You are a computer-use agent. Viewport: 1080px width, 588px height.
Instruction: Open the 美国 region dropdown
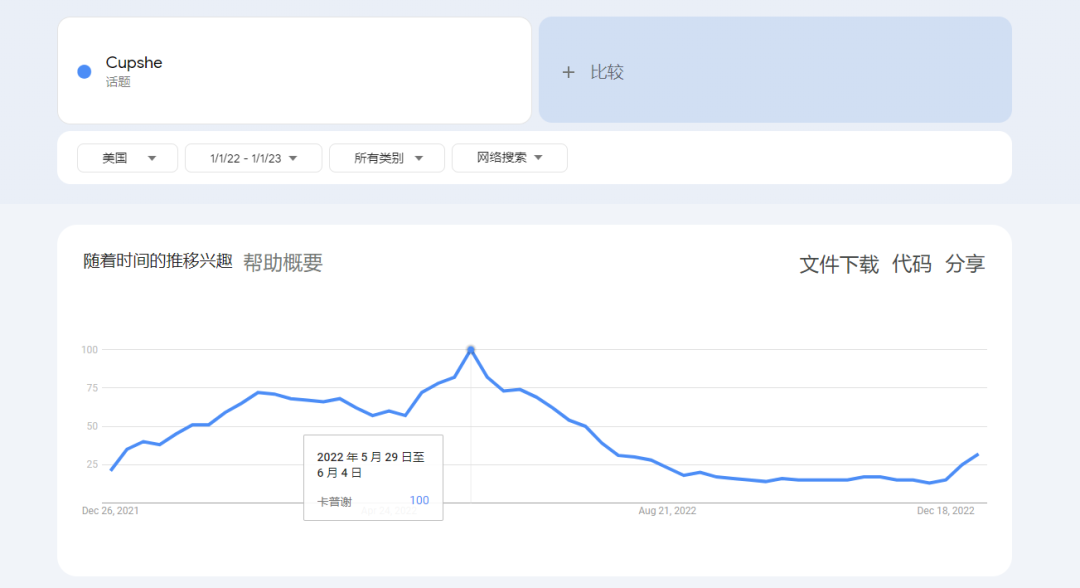127,158
